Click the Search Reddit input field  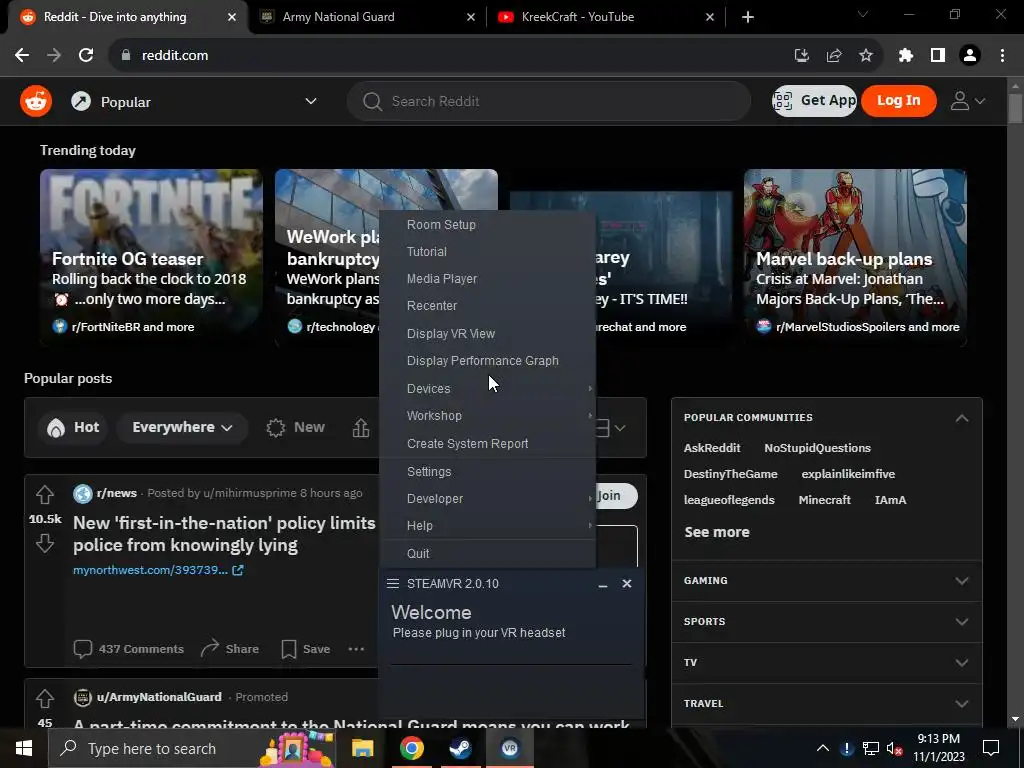click(x=549, y=101)
